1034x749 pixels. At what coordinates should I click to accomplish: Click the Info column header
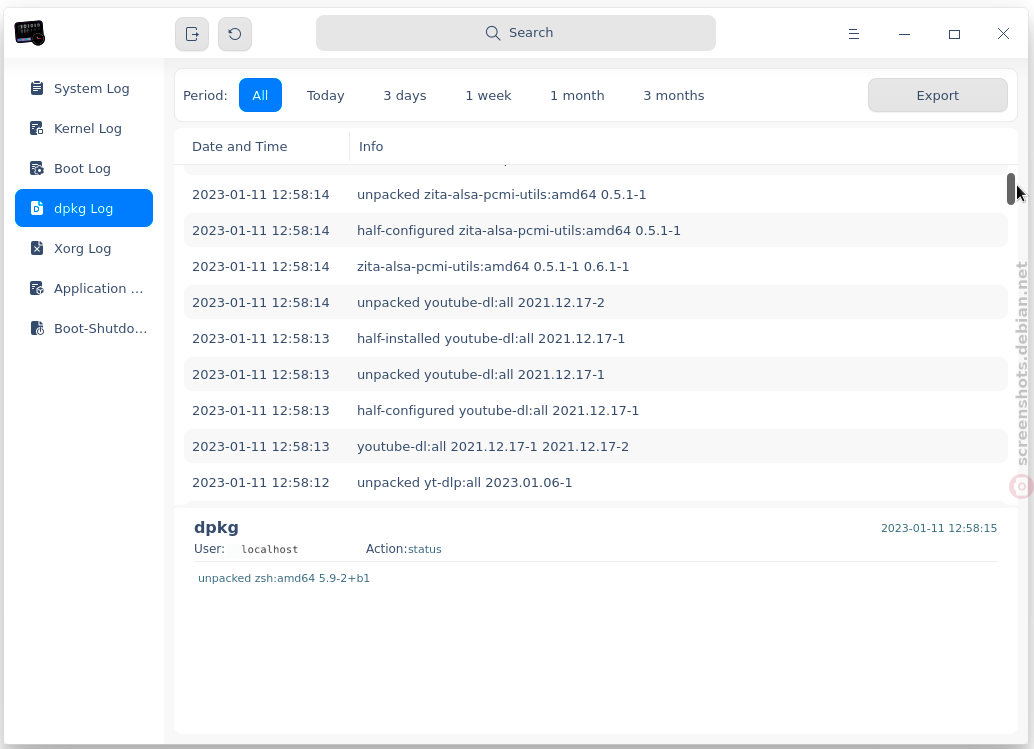tap(683, 146)
